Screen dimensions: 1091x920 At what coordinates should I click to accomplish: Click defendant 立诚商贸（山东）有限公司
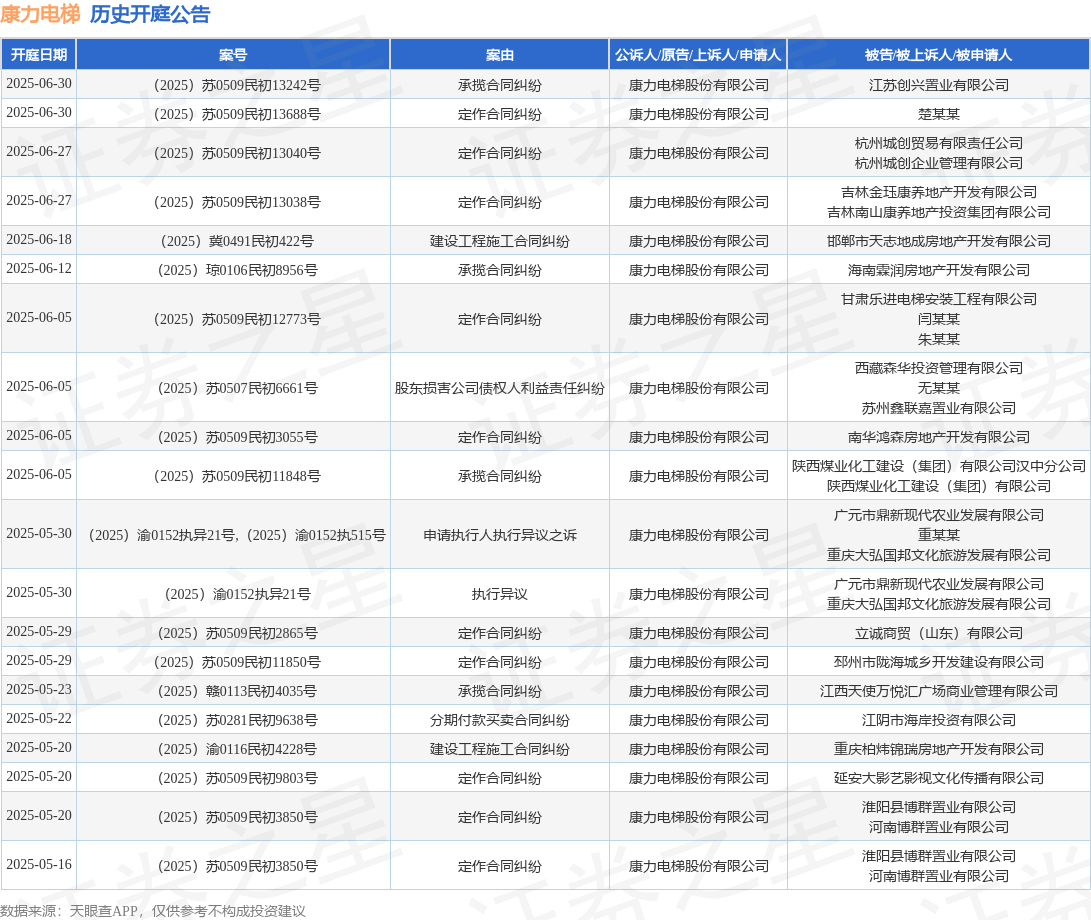[x=939, y=633]
